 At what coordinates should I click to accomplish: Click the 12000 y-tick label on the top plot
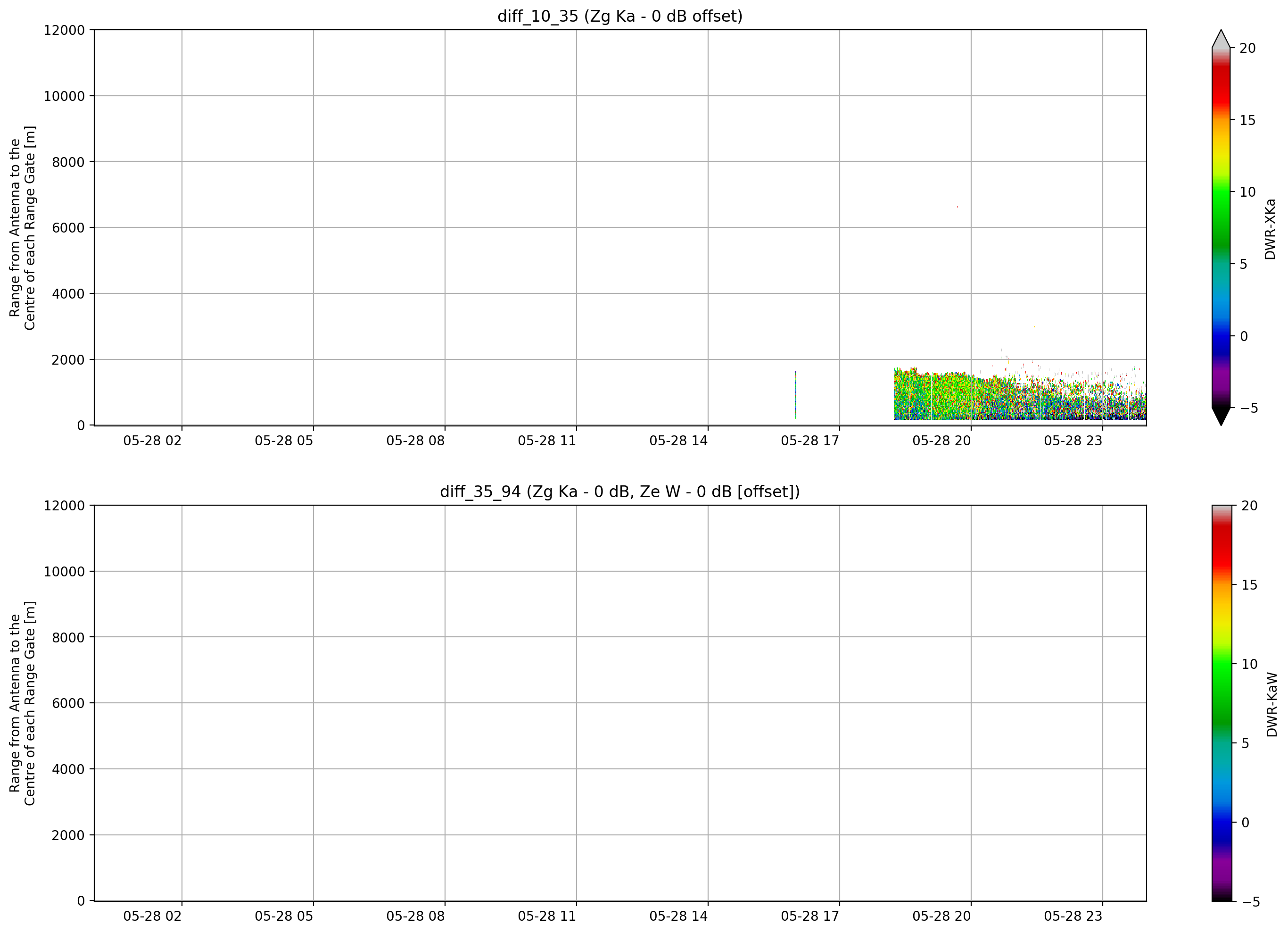pyautogui.click(x=64, y=30)
